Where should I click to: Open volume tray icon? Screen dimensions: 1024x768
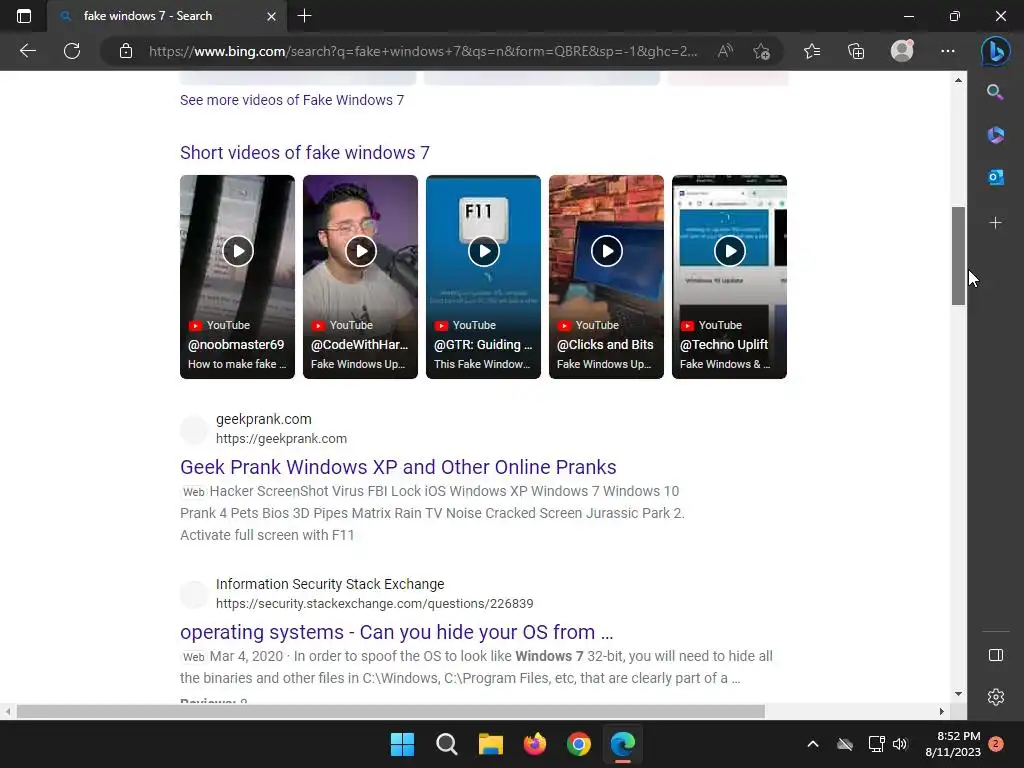900,744
